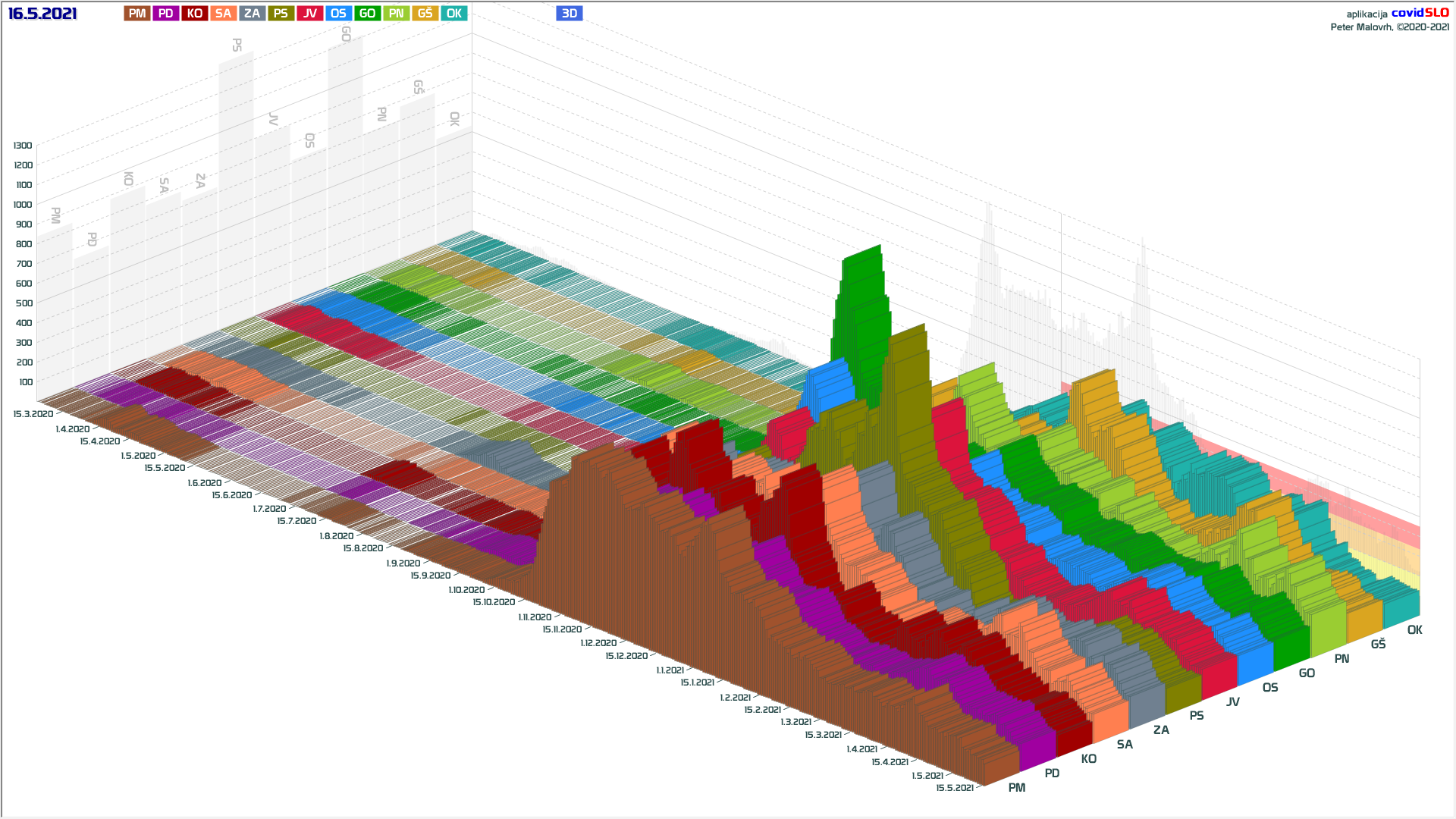Image resolution: width=1456 pixels, height=819 pixels.
Task: Select the teal OK region button
Action: coord(453,13)
